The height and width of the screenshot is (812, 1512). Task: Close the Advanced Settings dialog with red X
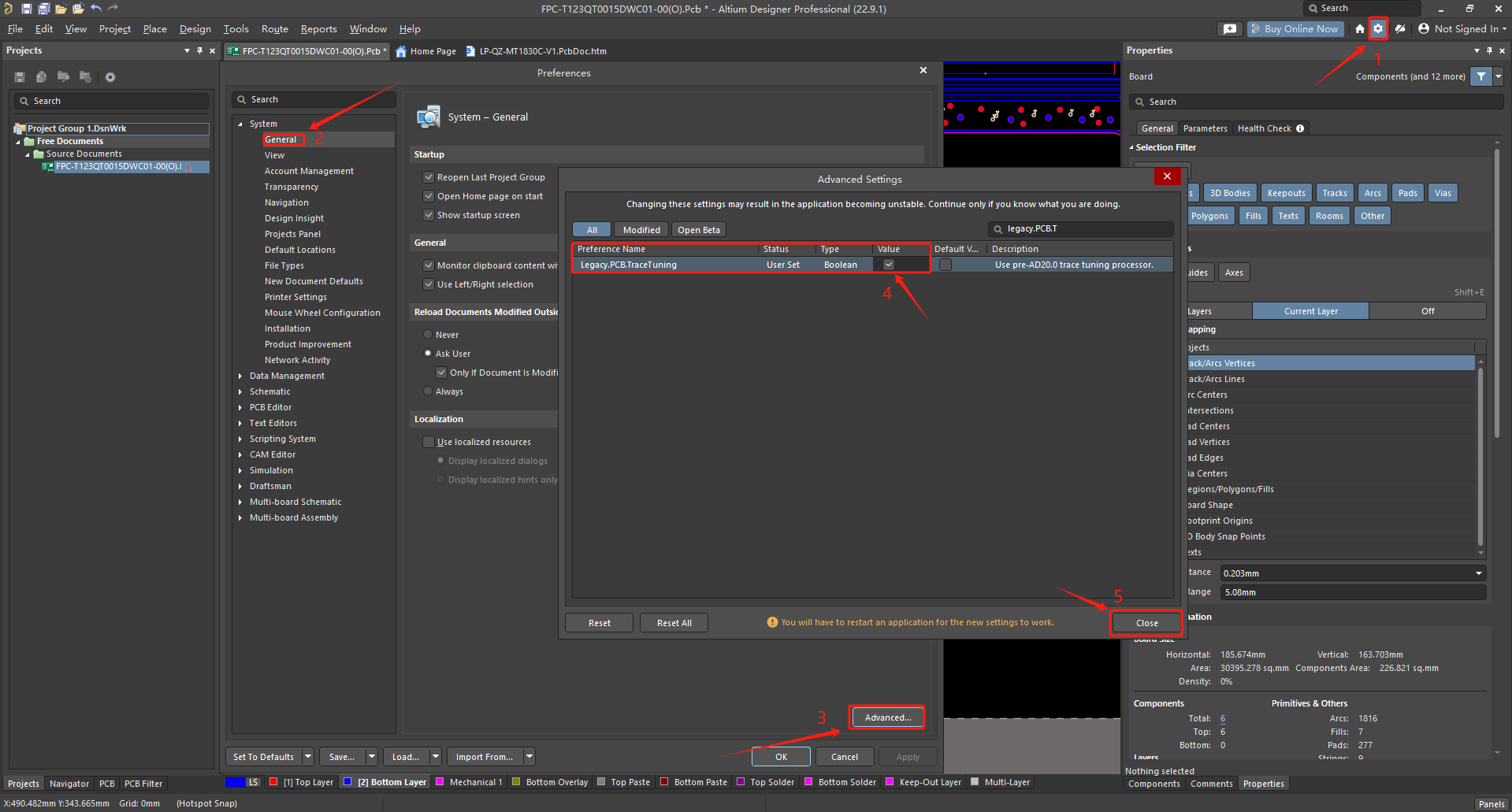(x=1167, y=176)
